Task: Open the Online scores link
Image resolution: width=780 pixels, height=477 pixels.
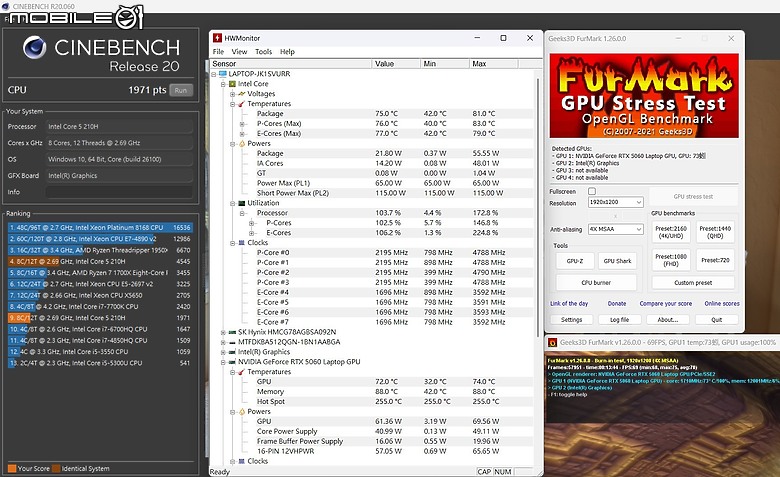Action: click(722, 303)
